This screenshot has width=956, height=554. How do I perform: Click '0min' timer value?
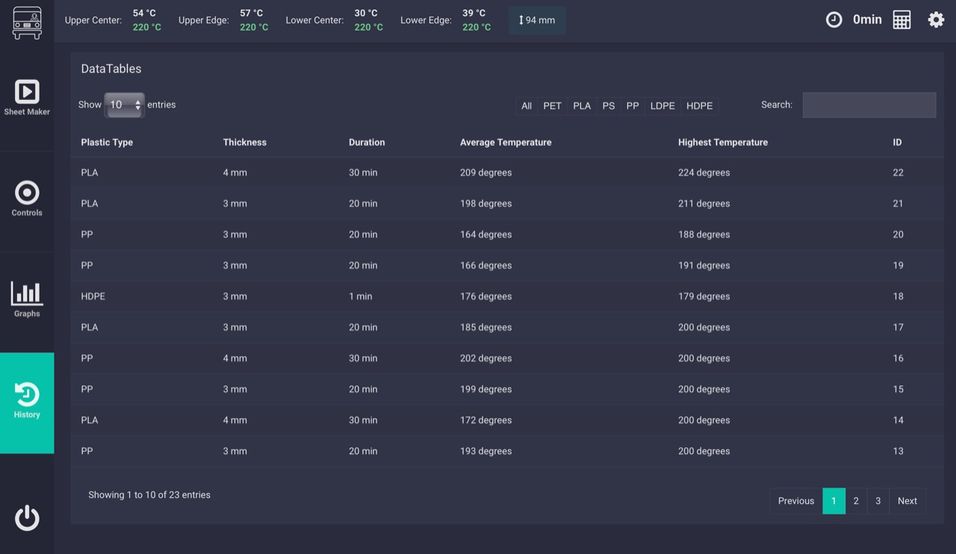(x=867, y=20)
